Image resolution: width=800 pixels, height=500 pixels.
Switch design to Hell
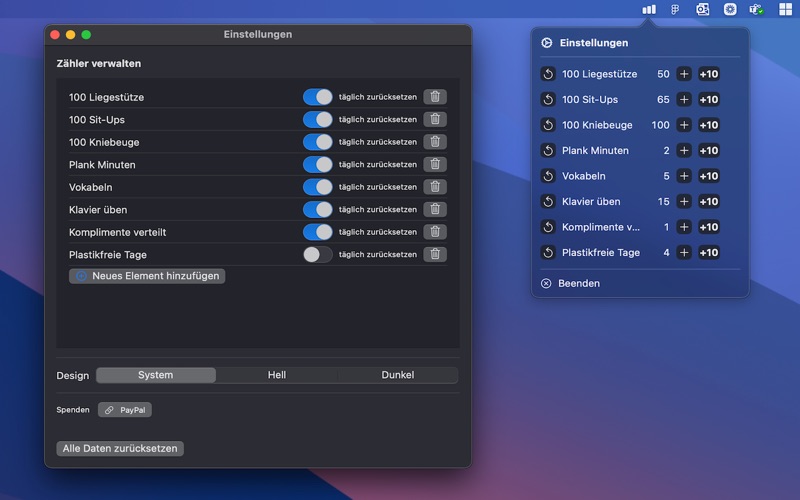277,375
